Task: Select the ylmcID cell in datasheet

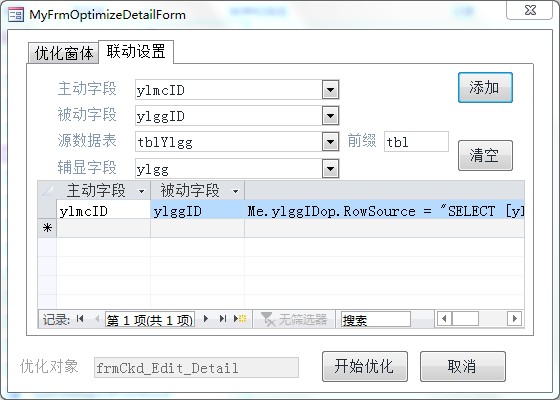Action: pos(103,210)
